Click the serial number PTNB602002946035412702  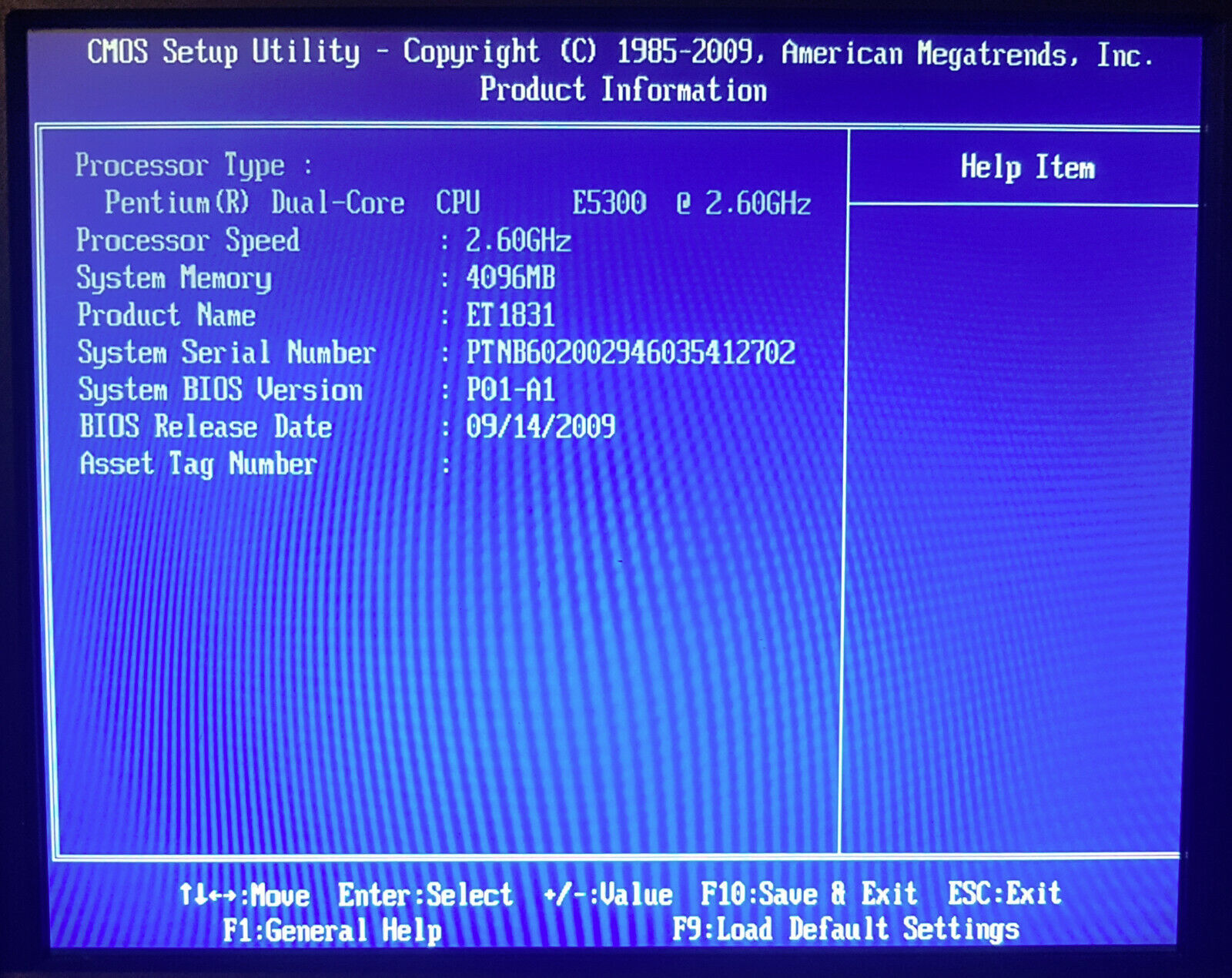tap(631, 353)
